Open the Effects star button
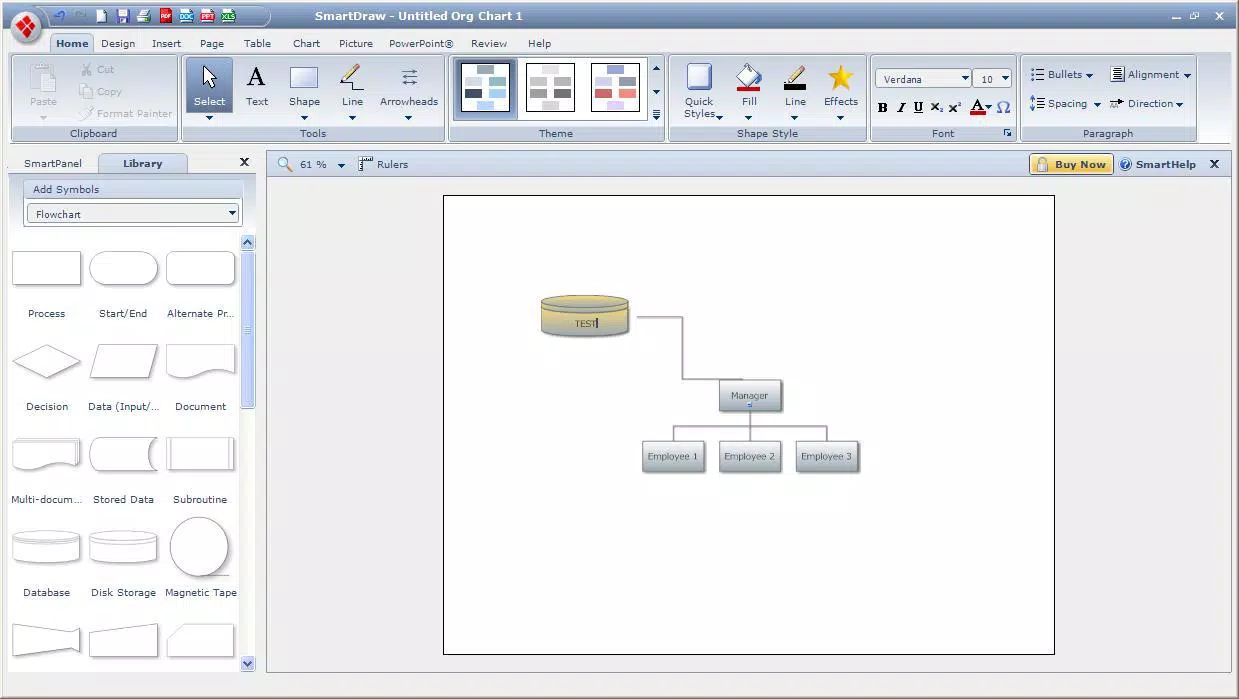Screen dimensions: 1239x699 841,86
